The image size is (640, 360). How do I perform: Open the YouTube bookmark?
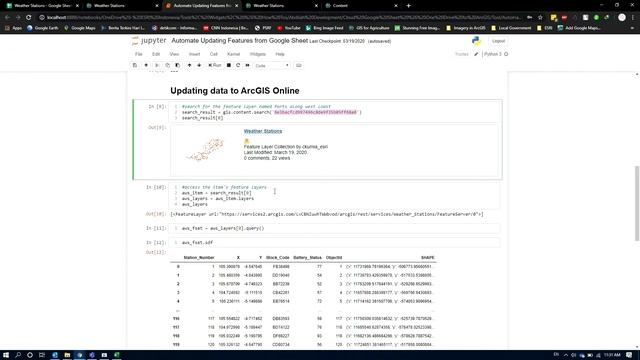point(289,28)
